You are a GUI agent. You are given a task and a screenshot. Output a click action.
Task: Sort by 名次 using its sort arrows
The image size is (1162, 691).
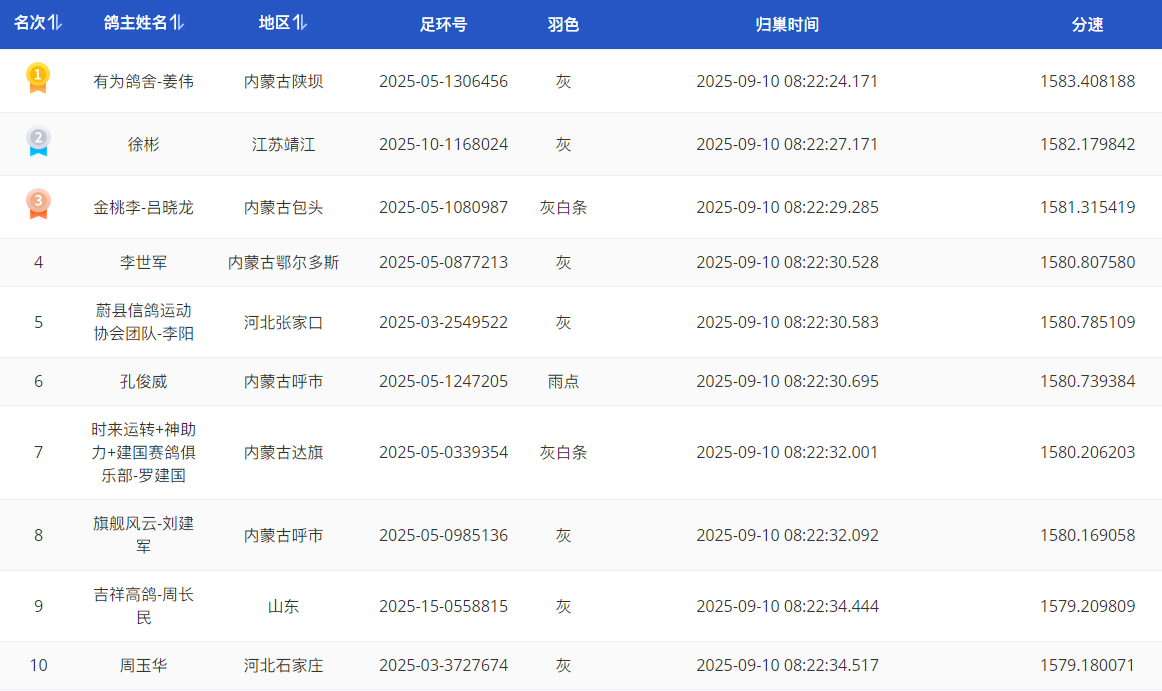(55, 24)
